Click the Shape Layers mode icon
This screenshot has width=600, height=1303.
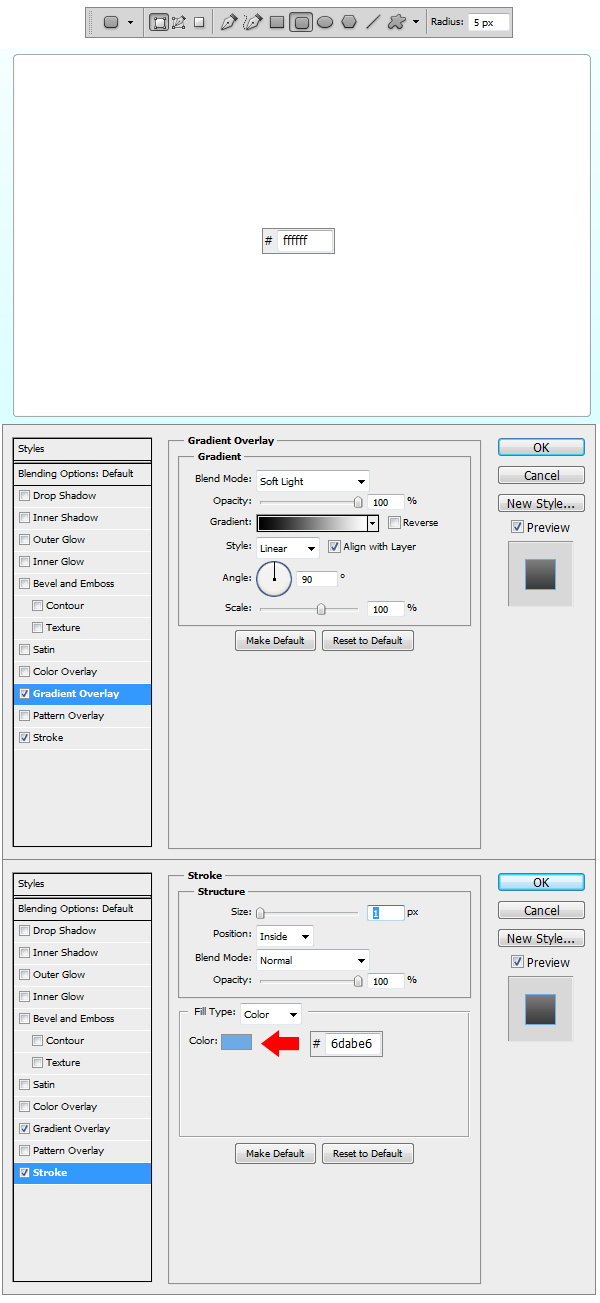158,22
